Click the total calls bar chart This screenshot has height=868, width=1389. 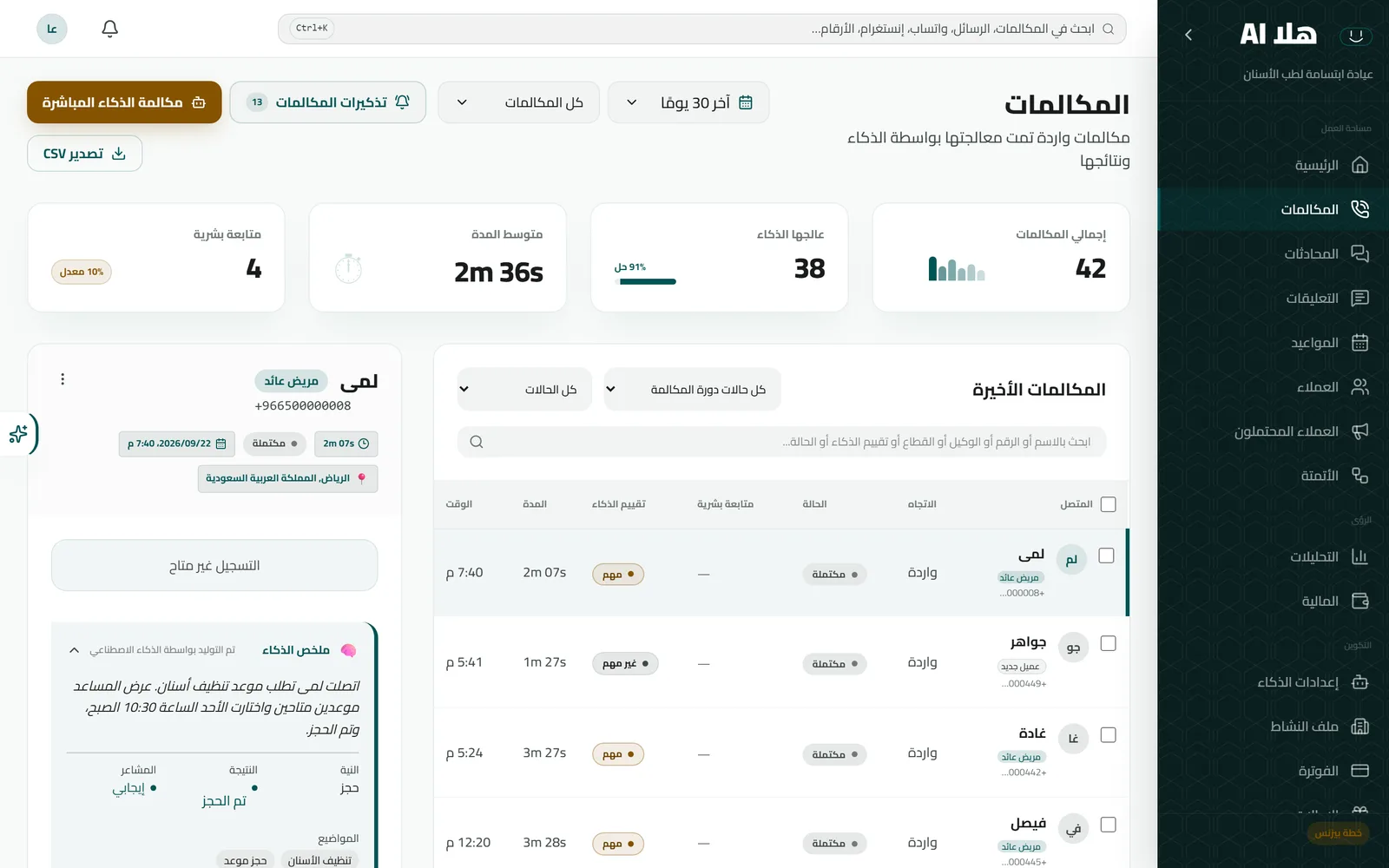pos(957,268)
